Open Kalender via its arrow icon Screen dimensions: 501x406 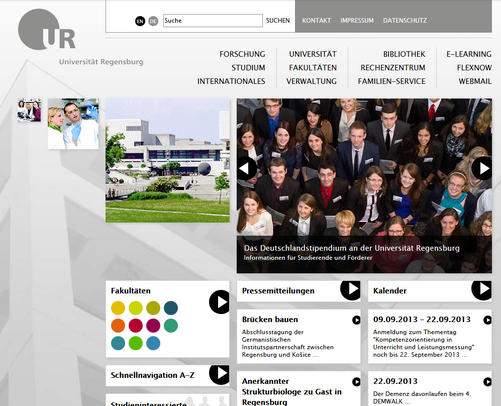pos(482,290)
